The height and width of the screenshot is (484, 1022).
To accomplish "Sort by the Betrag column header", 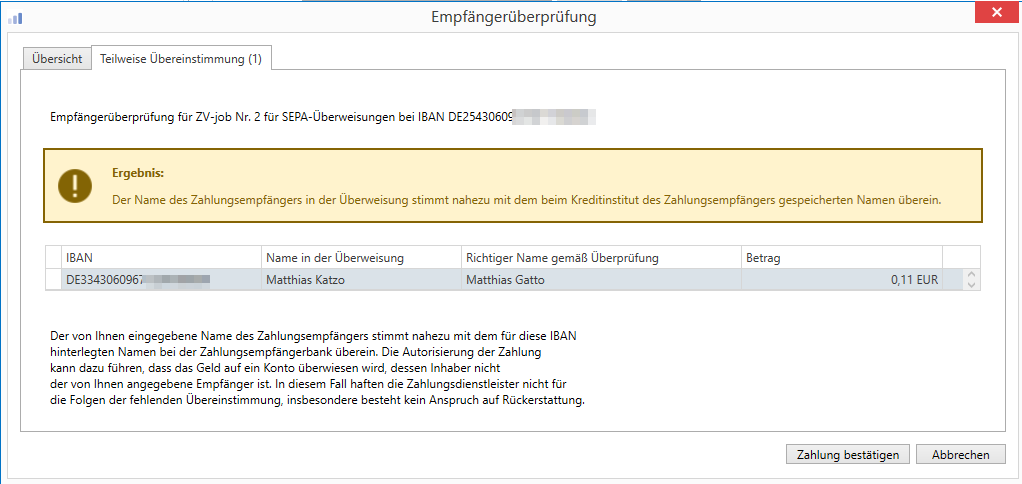I will [840, 257].
